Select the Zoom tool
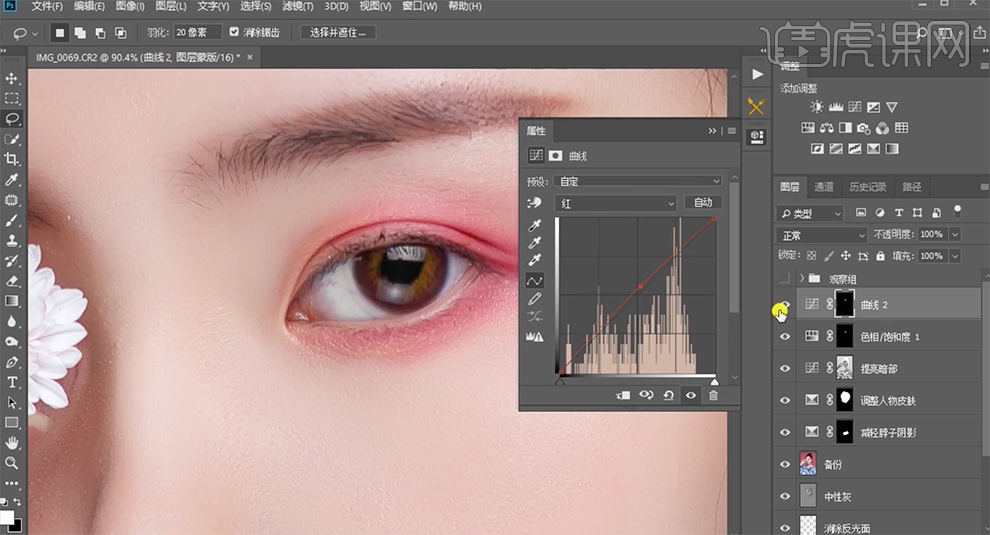The width and height of the screenshot is (990, 535). (11, 462)
